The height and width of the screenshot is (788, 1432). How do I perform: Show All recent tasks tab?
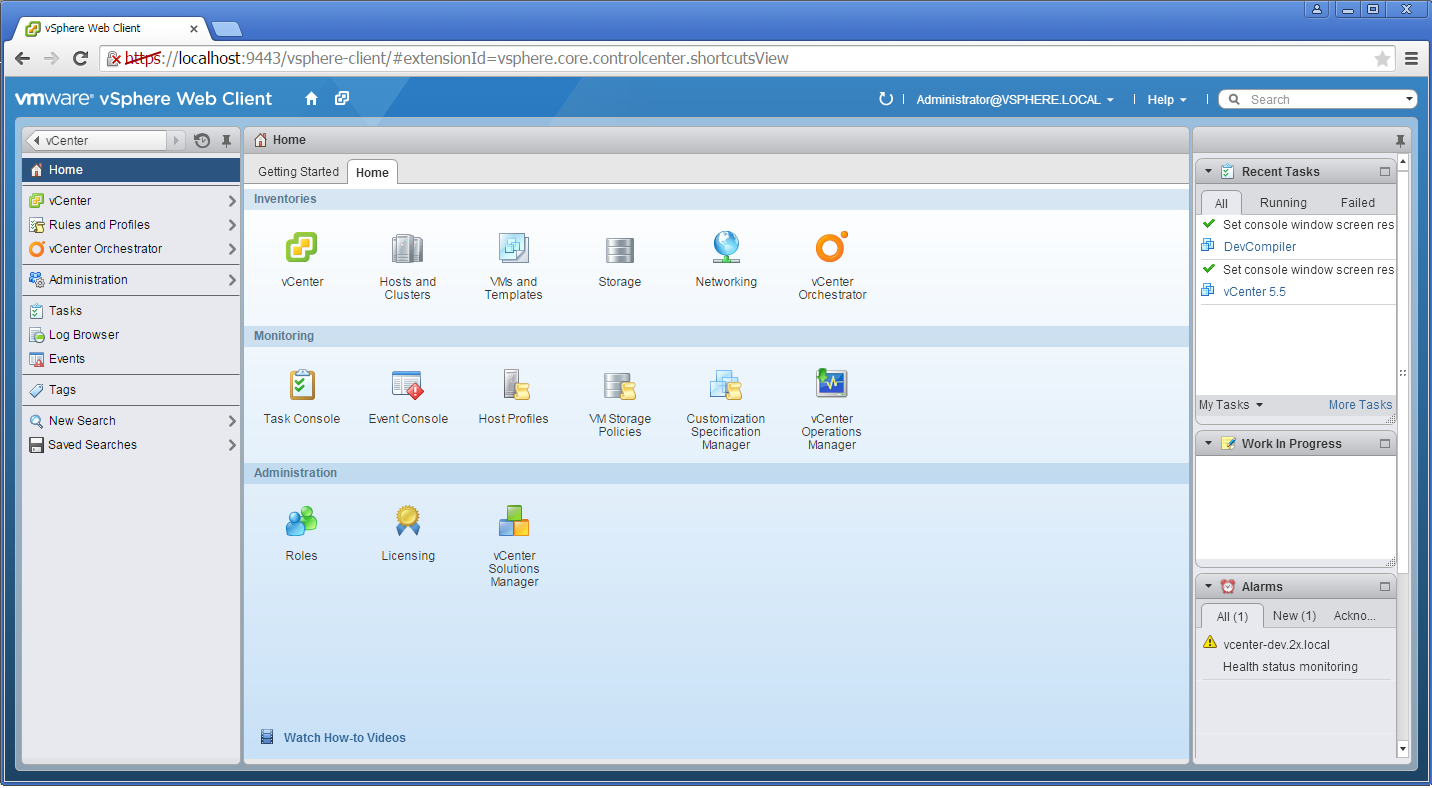coord(1221,203)
